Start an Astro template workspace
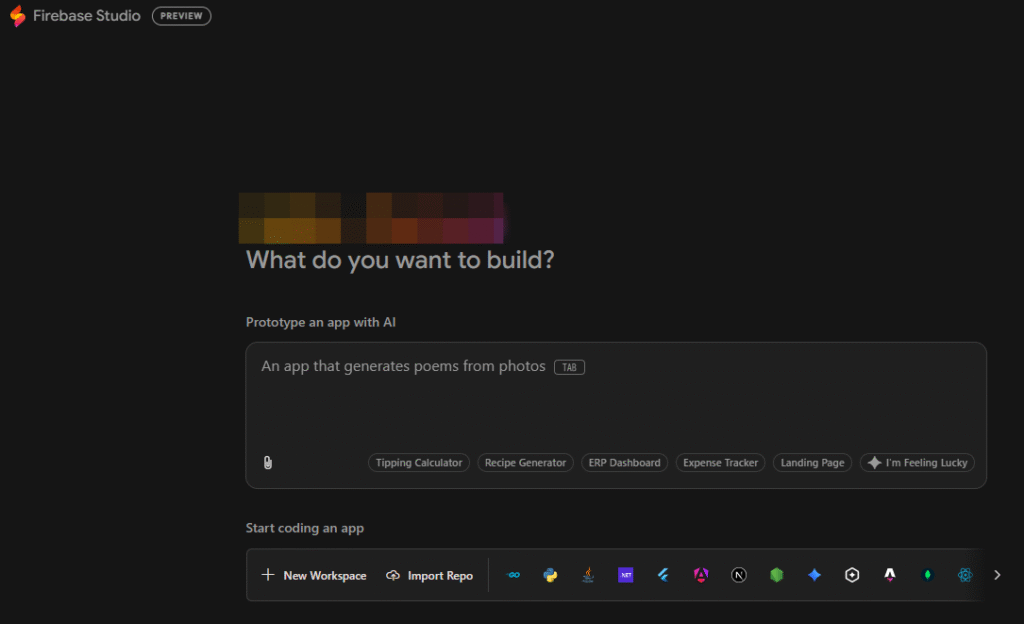 (889, 575)
